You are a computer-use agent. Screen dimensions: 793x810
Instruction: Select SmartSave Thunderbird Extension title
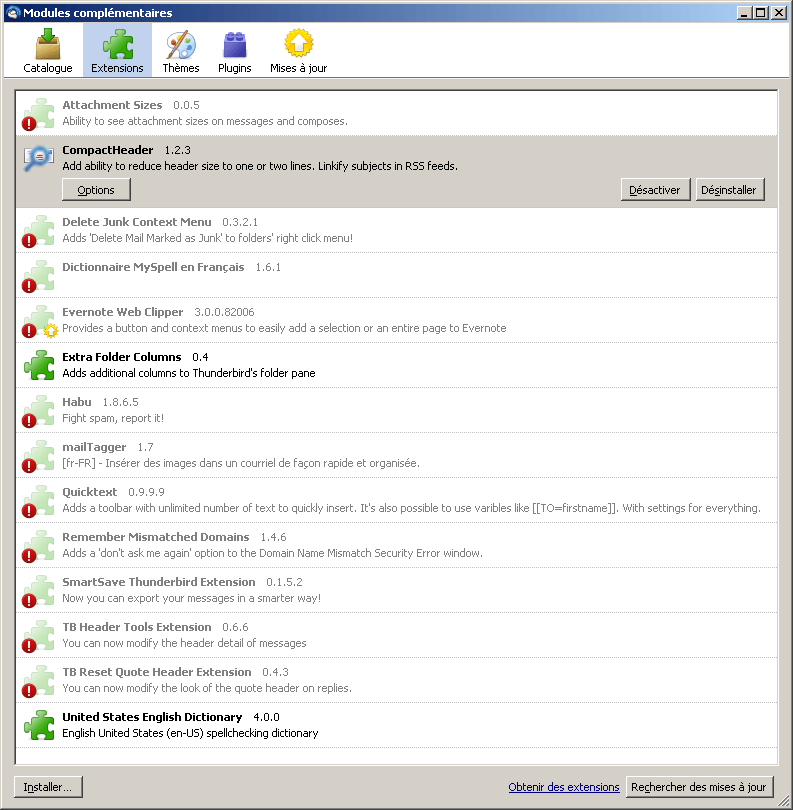point(159,582)
